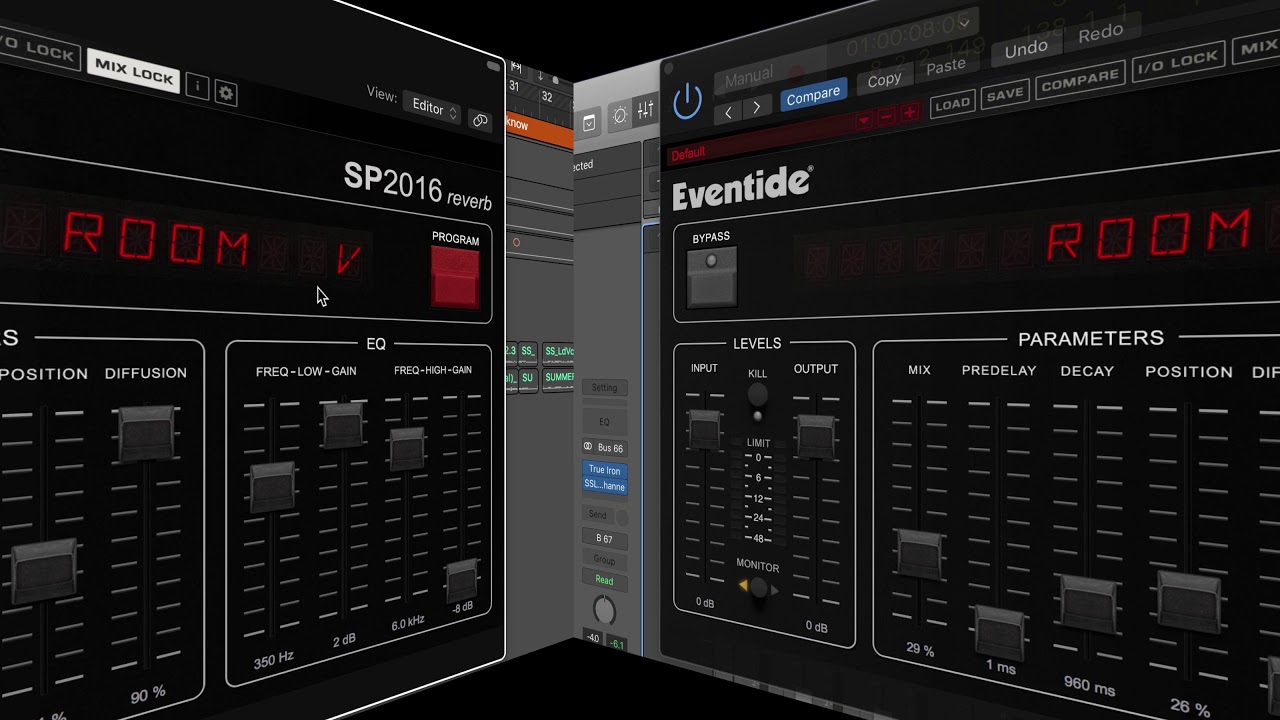Open the True Iron plugin slot
This screenshot has height=720, width=1280.
coord(605,470)
